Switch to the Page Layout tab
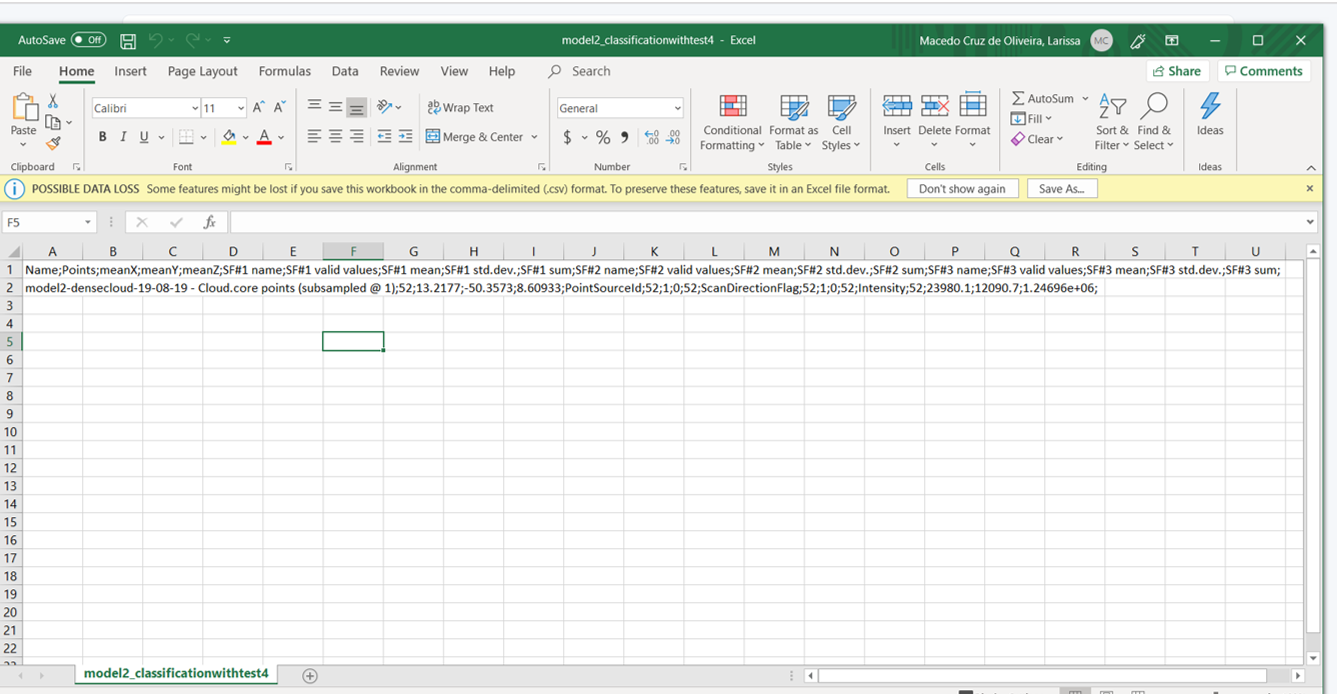Viewport: 1337px width, 694px height. [202, 71]
